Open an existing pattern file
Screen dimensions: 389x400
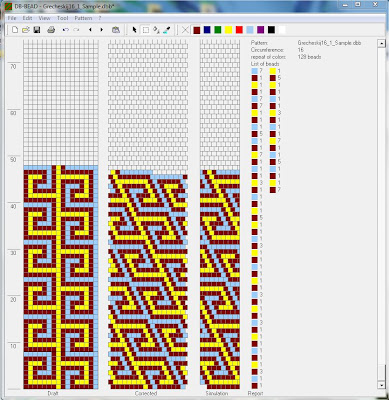(x=26, y=30)
